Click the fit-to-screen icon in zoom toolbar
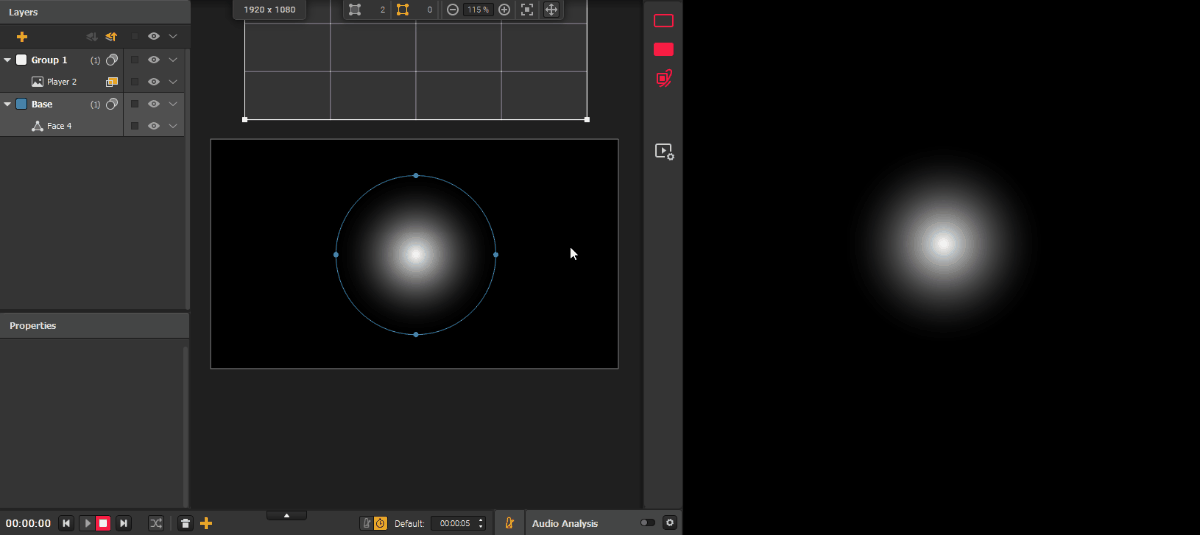Screen dimensions: 1200x535 [x=527, y=9]
